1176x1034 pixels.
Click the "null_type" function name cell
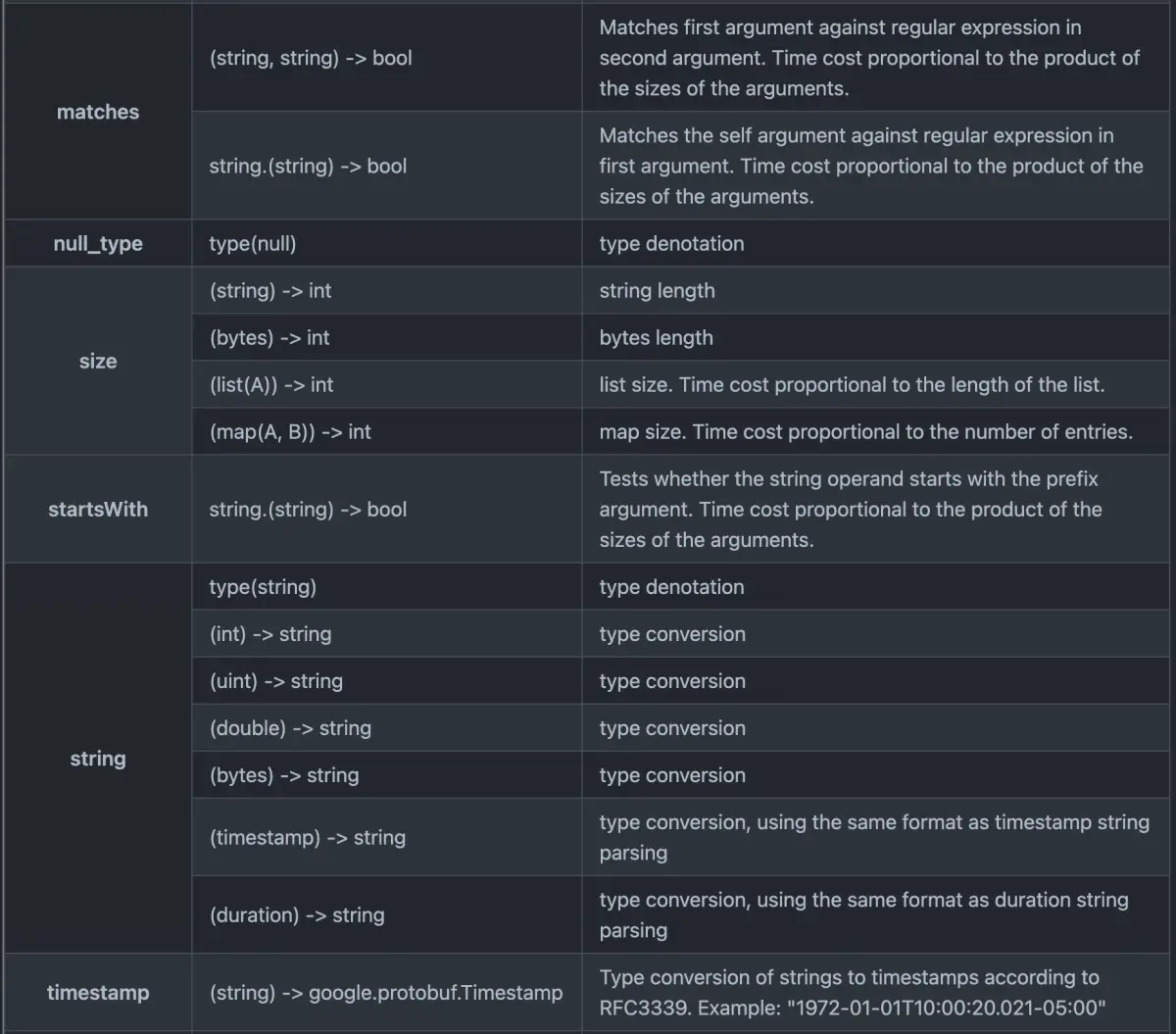coord(98,244)
